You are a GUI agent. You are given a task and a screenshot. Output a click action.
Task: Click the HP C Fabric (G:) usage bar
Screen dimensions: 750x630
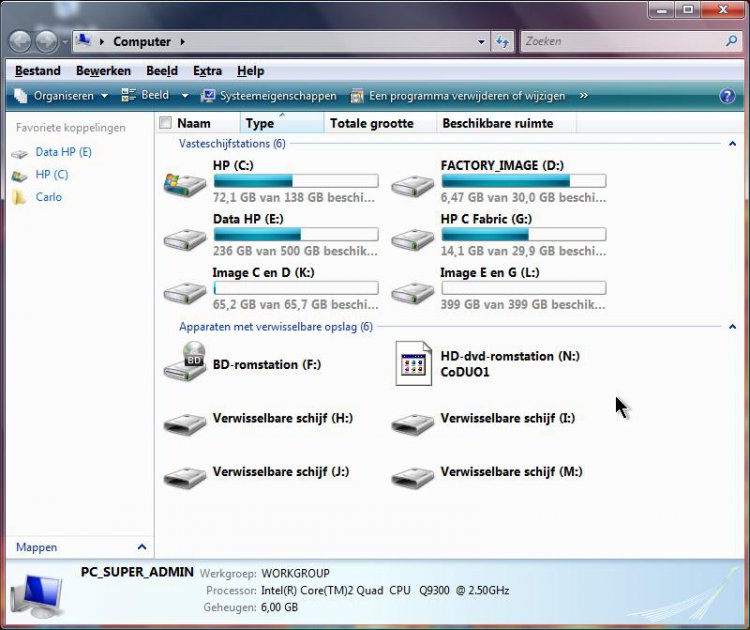[524, 234]
